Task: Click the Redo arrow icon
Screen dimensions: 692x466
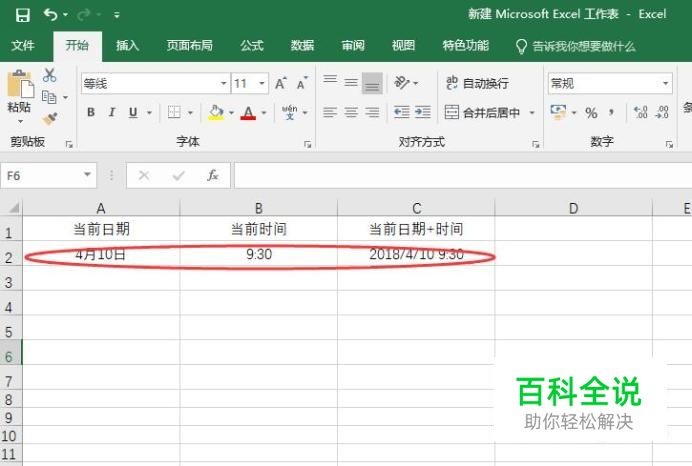Action: [x=83, y=15]
